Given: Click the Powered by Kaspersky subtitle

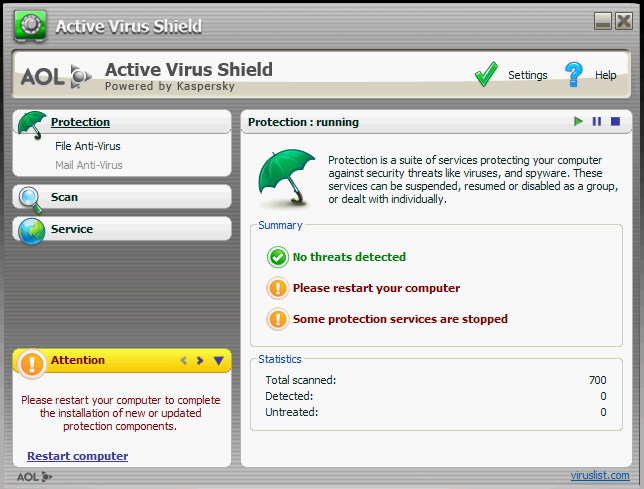Looking at the screenshot, I should pos(170,86).
